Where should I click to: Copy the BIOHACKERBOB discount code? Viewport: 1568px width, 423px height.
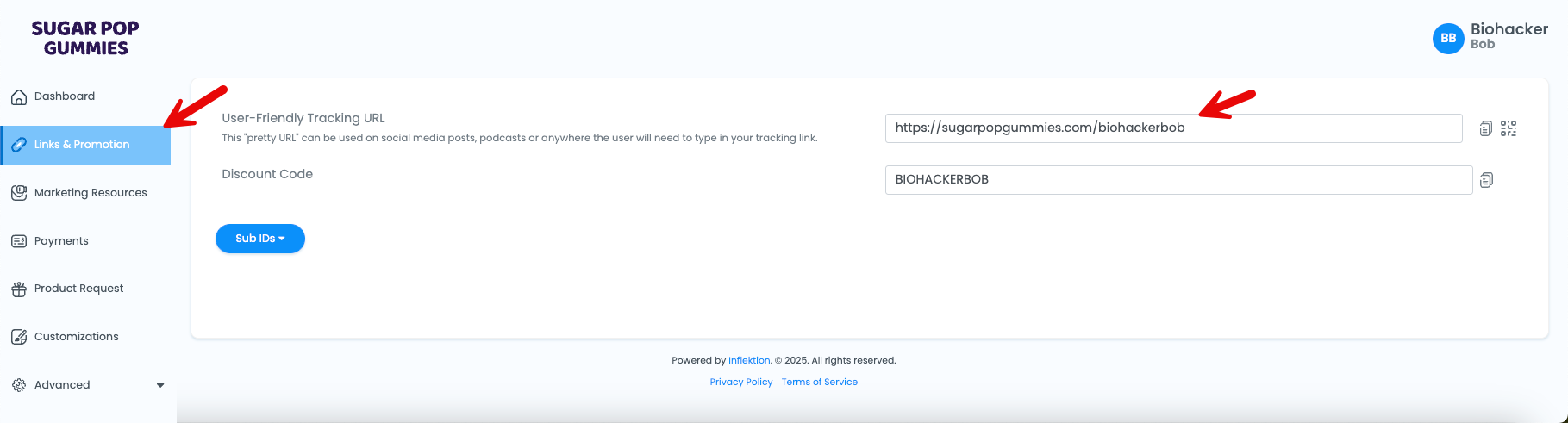click(x=1486, y=180)
